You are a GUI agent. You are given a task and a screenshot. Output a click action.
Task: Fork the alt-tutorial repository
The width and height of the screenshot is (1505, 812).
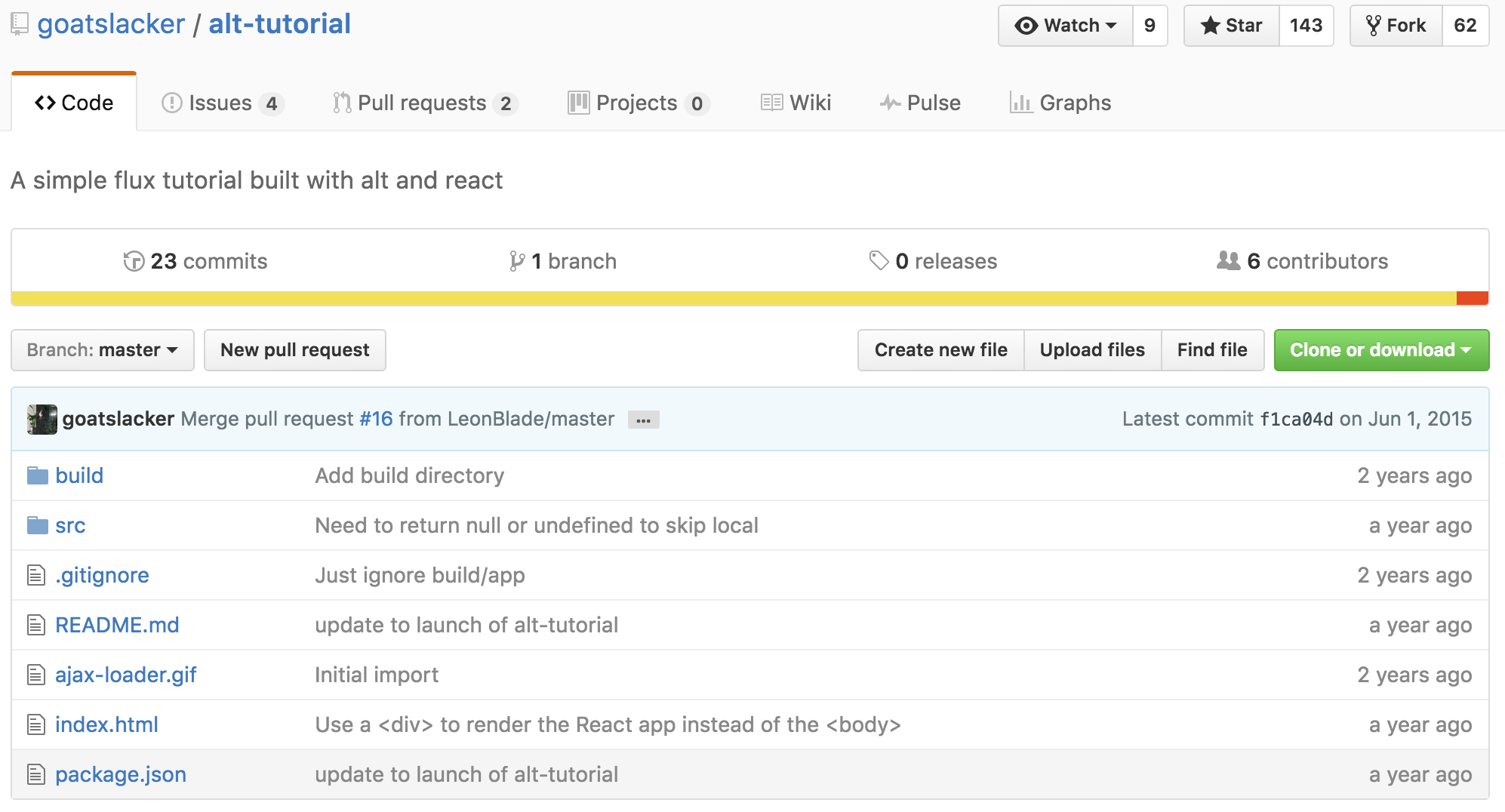pos(1396,26)
